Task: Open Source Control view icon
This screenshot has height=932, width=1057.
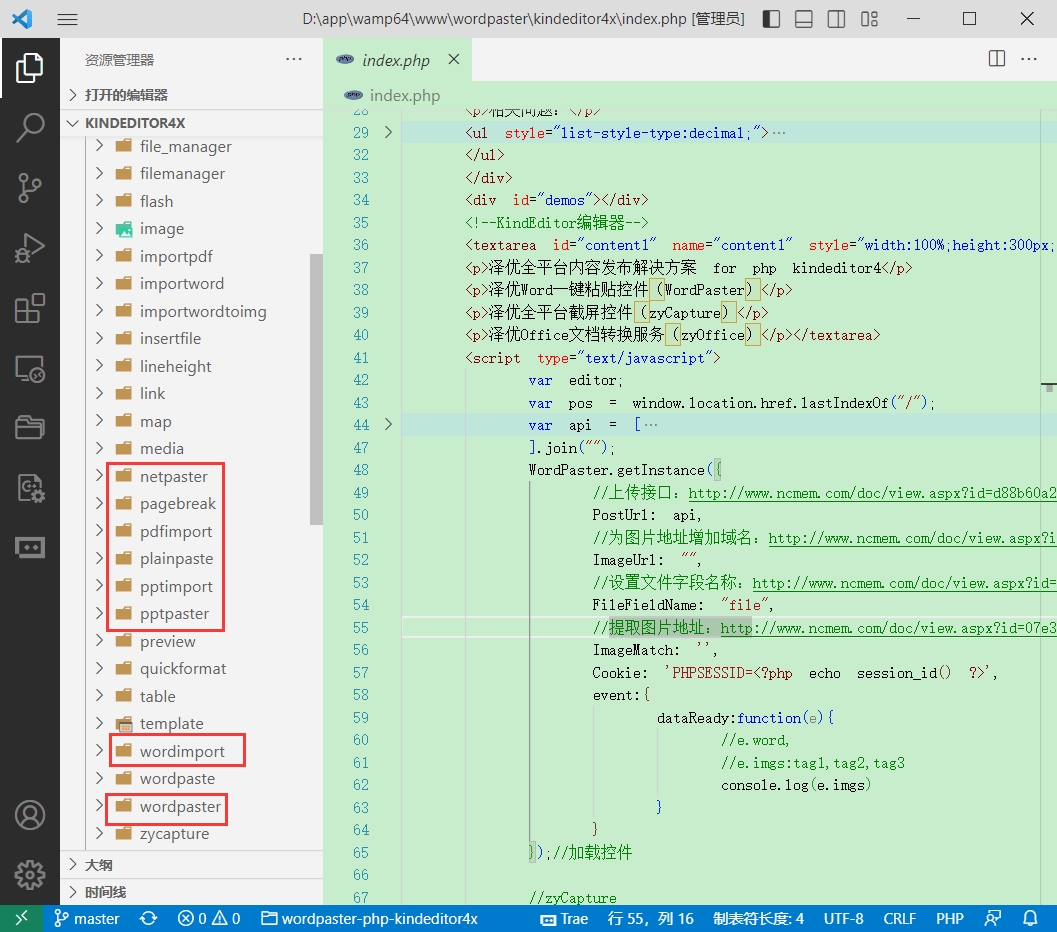Action: pyautogui.click(x=30, y=187)
